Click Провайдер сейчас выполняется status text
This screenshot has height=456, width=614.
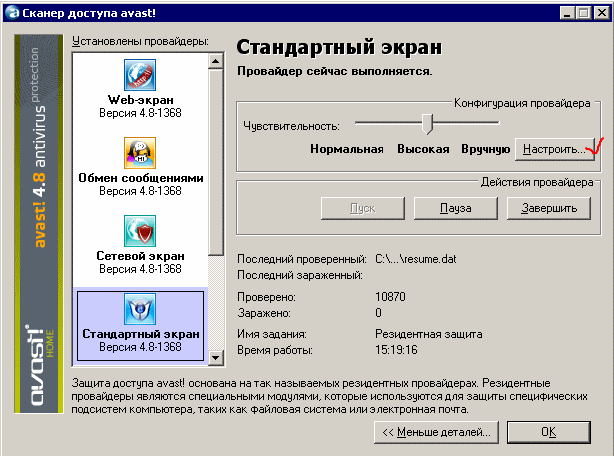(x=335, y=71)
